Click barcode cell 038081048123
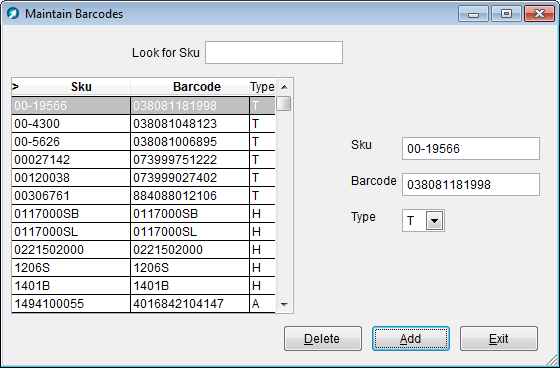 [190, 124]
